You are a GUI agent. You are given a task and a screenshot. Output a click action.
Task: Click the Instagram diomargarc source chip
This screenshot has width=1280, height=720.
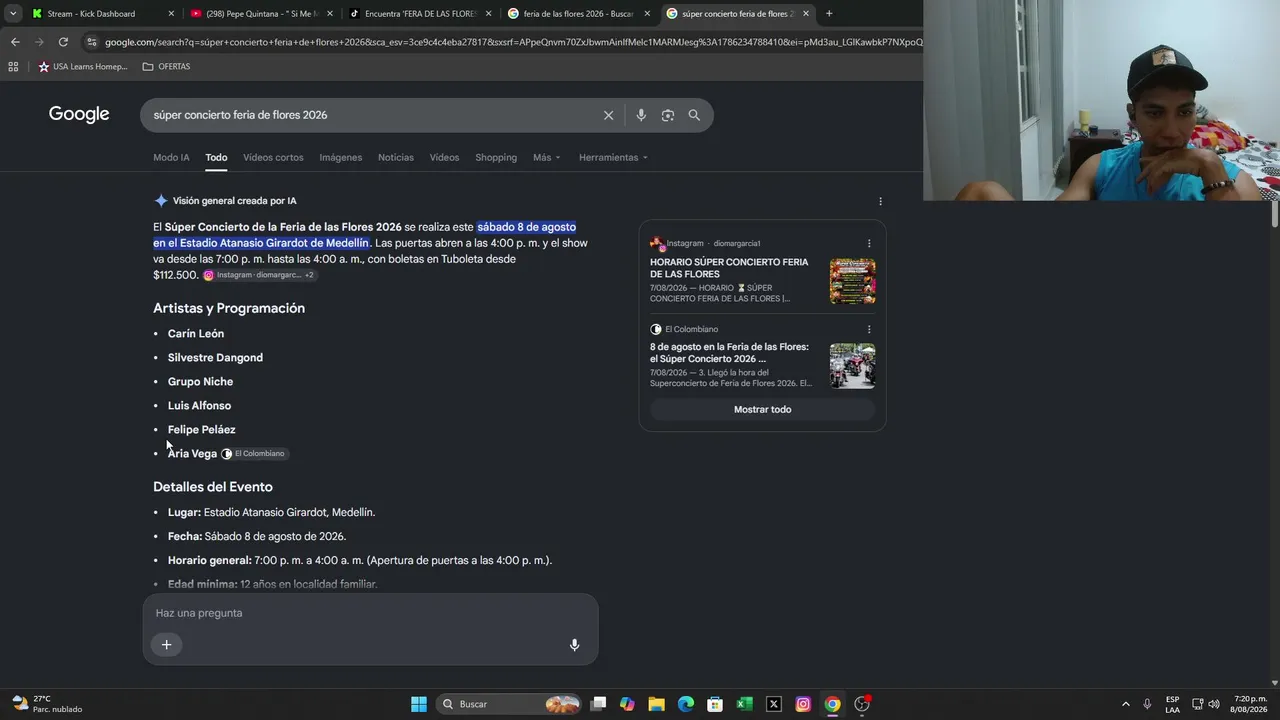[x=258, y=275]
